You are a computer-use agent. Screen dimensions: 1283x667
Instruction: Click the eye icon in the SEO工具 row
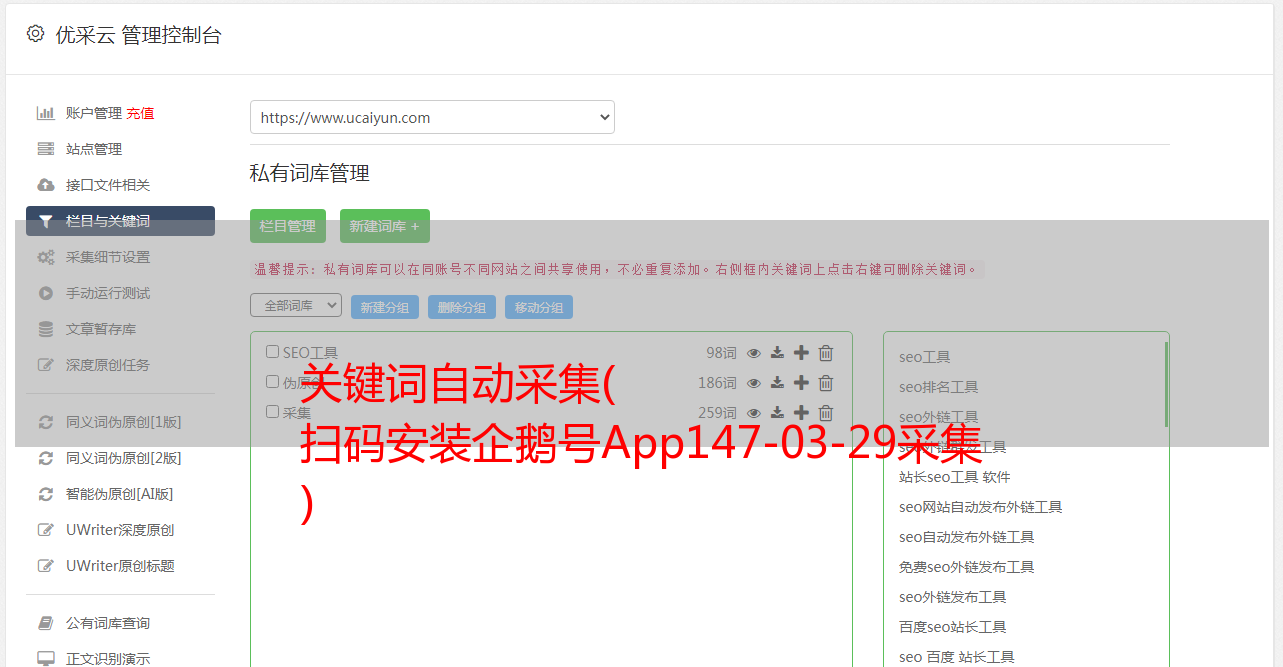(x=754, y=353)
